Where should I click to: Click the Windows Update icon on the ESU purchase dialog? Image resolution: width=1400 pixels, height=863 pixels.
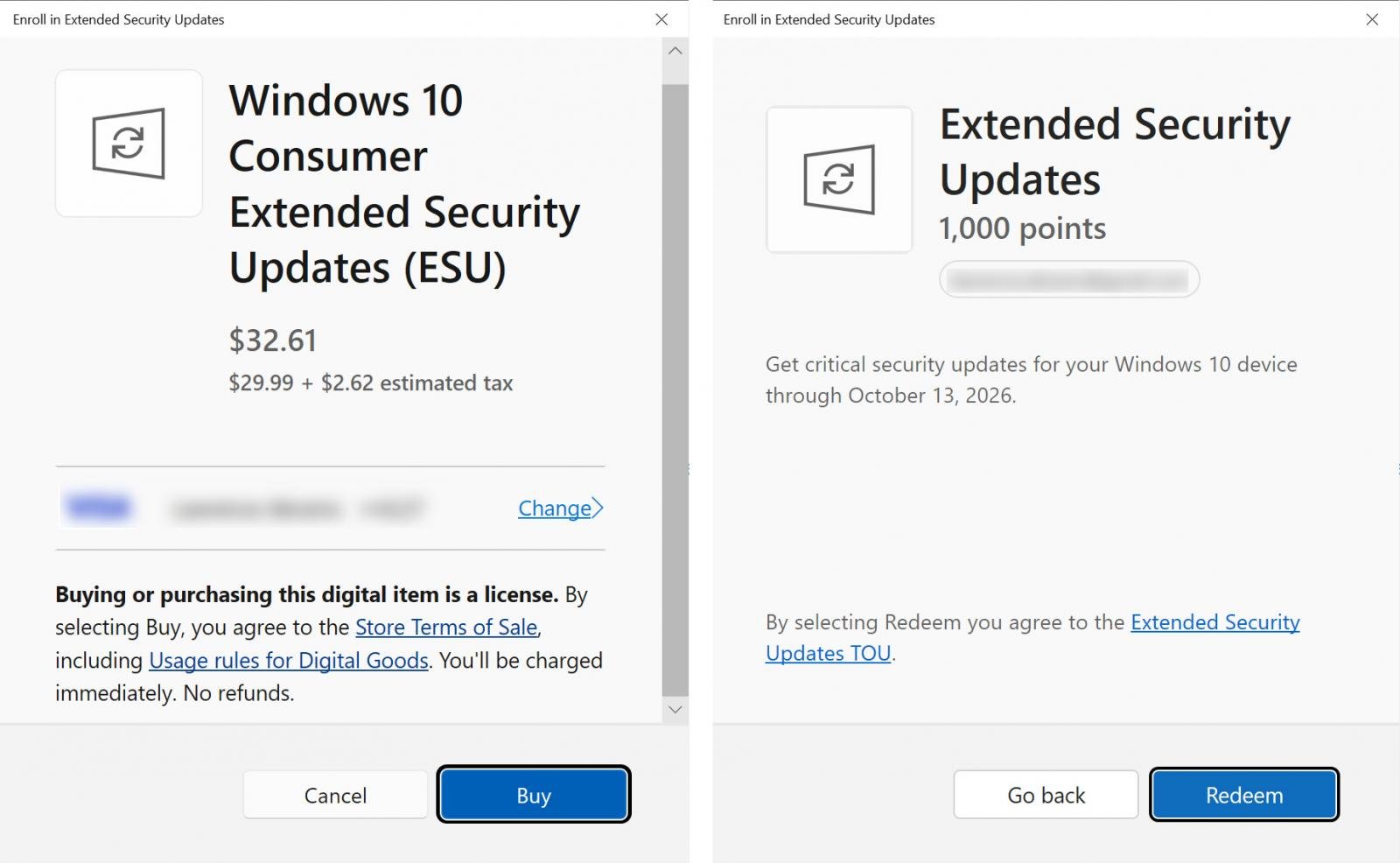coord(129,144)
